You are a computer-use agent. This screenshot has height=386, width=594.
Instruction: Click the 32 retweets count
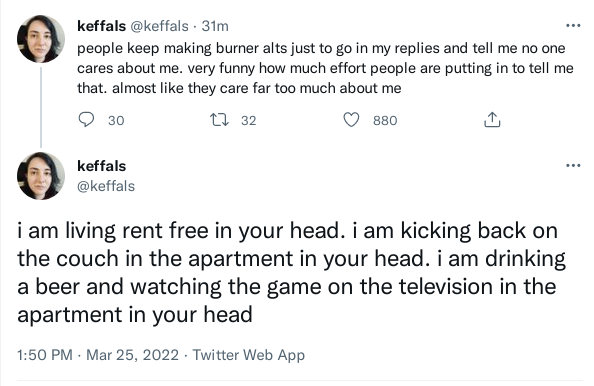[x=249, y=120]
